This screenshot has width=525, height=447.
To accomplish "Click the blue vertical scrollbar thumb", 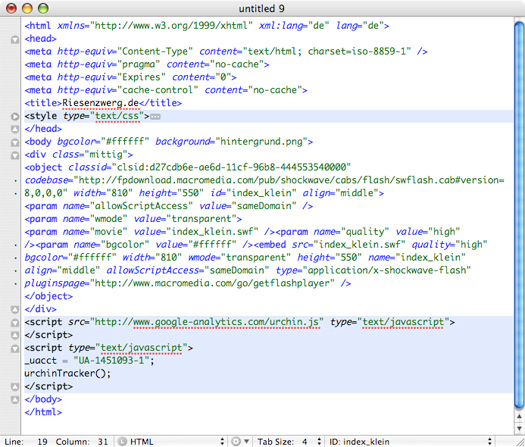I will [x=519, y=214].
